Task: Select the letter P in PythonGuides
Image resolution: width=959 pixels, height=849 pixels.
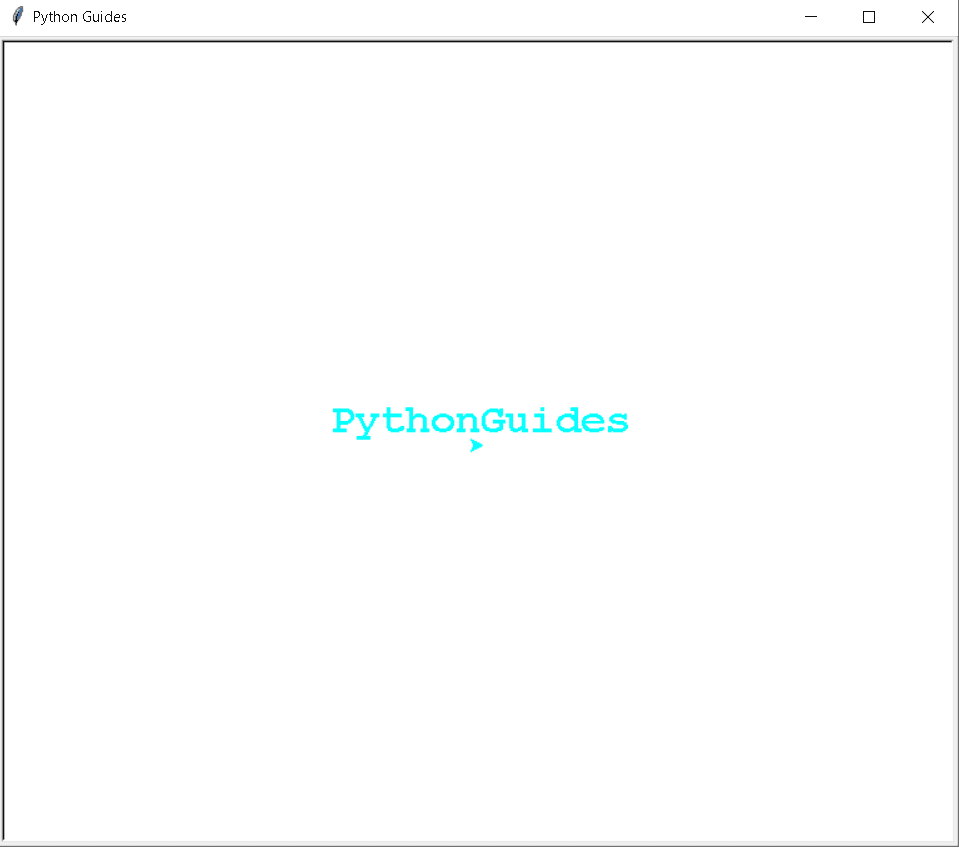Action: 343,421
